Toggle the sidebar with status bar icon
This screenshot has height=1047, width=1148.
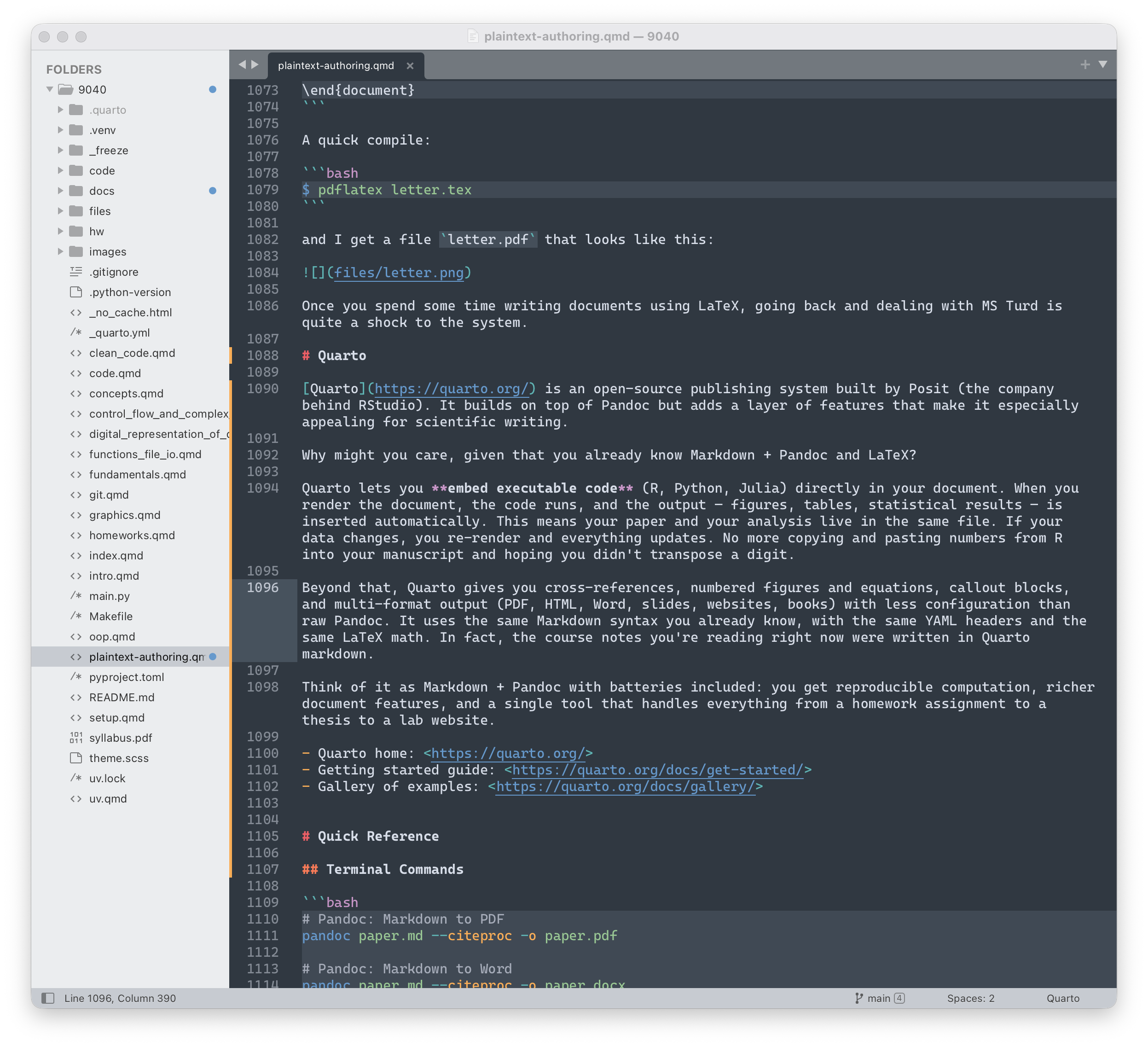point(48,998)
